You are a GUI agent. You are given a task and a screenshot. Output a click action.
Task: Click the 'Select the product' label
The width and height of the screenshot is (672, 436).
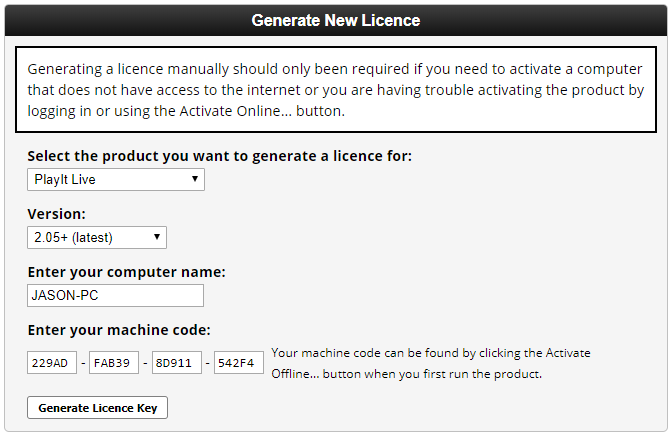pyautogui.click(x=219, y=156)
